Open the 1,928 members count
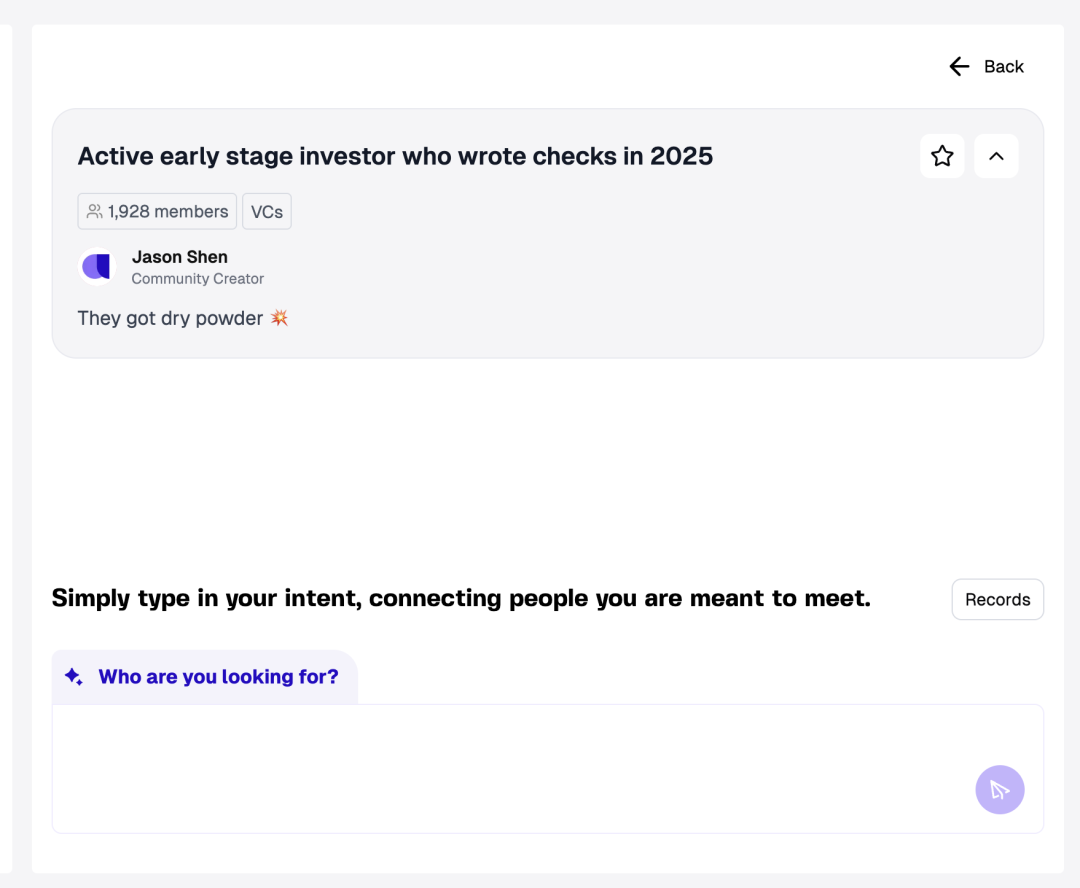 coord(168,212)
